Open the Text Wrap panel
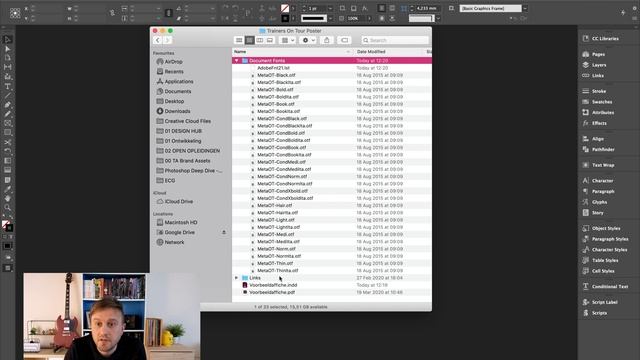The width and height of the screenshot is (640, 360). pyautogui.click(x=598, y=165)
